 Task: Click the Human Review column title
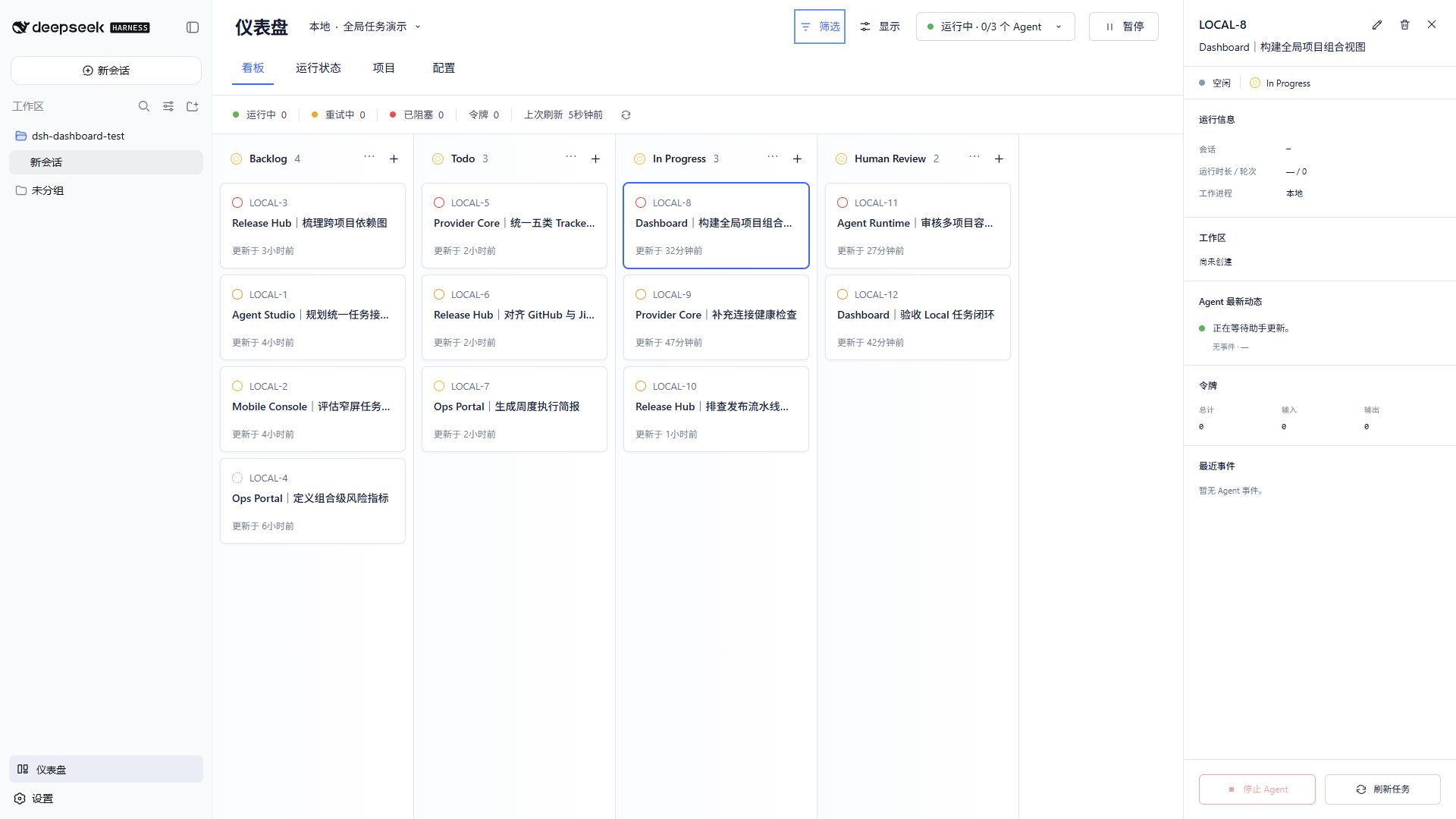click(x=890, y=158)
